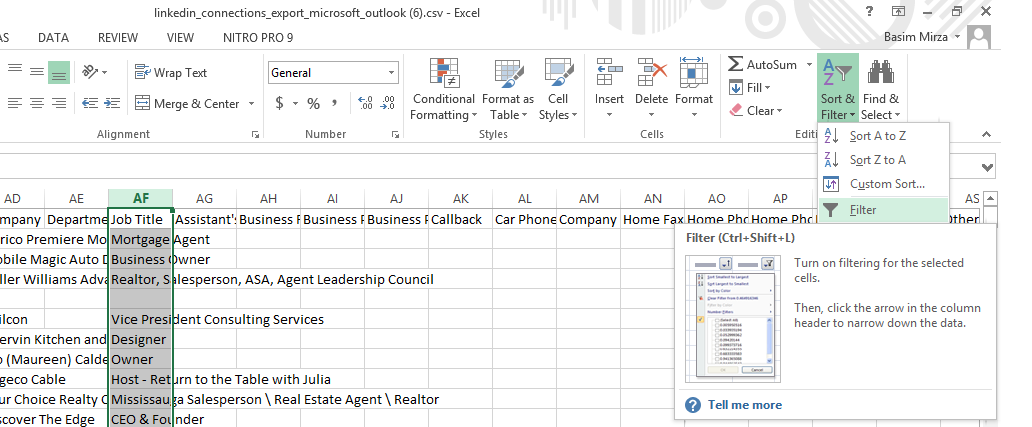The height and width of the screenshot is (427, 1032).
Task: Align text left in Alignment group
Action: point(14,103)
